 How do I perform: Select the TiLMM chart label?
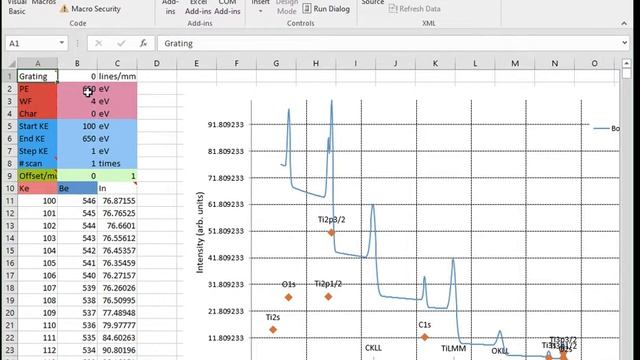tap(453, 348)
